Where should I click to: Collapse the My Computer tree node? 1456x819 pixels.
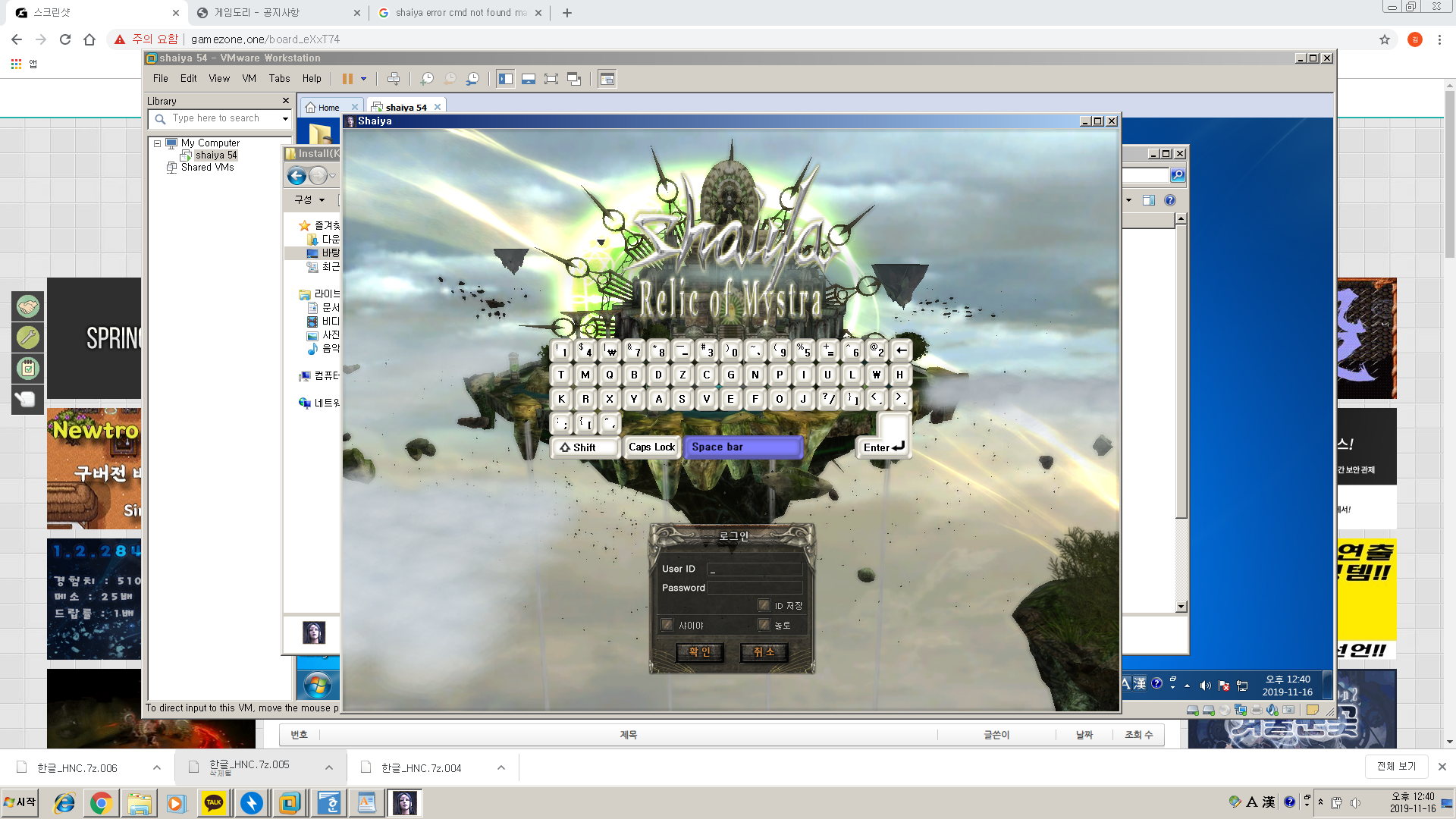(158, 143)
